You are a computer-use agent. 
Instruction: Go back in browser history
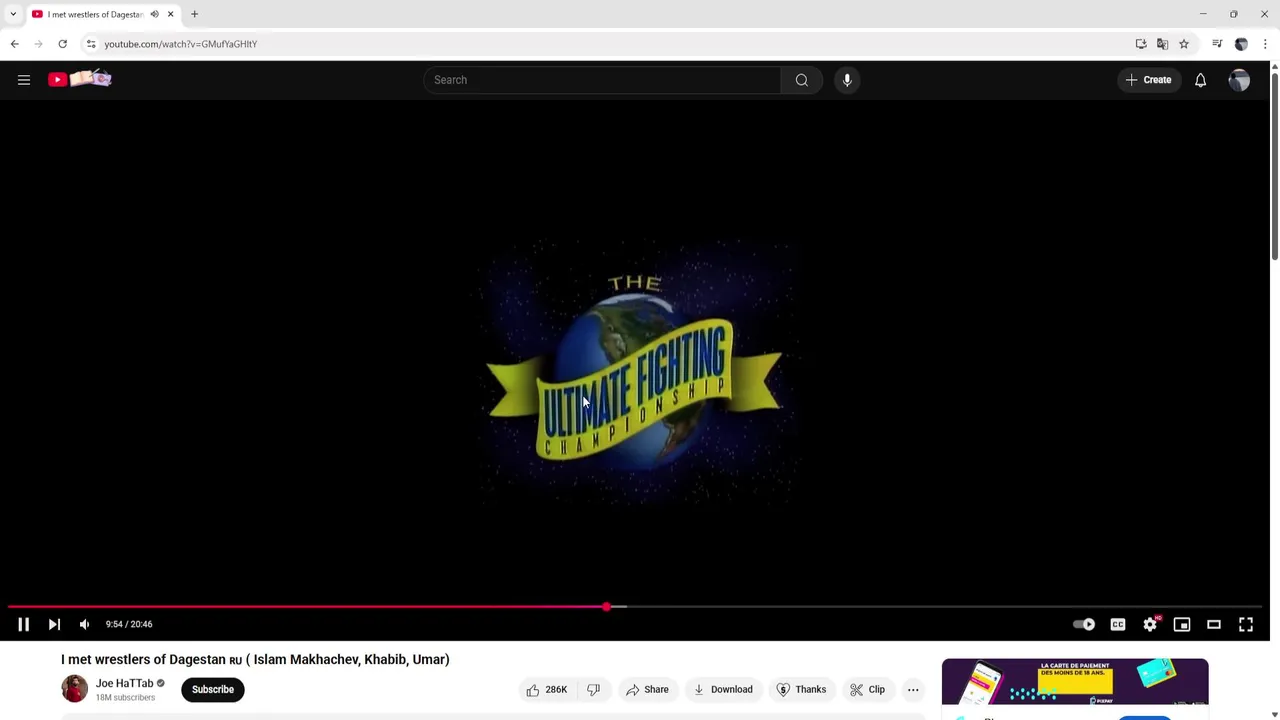(x=14, y=44)
